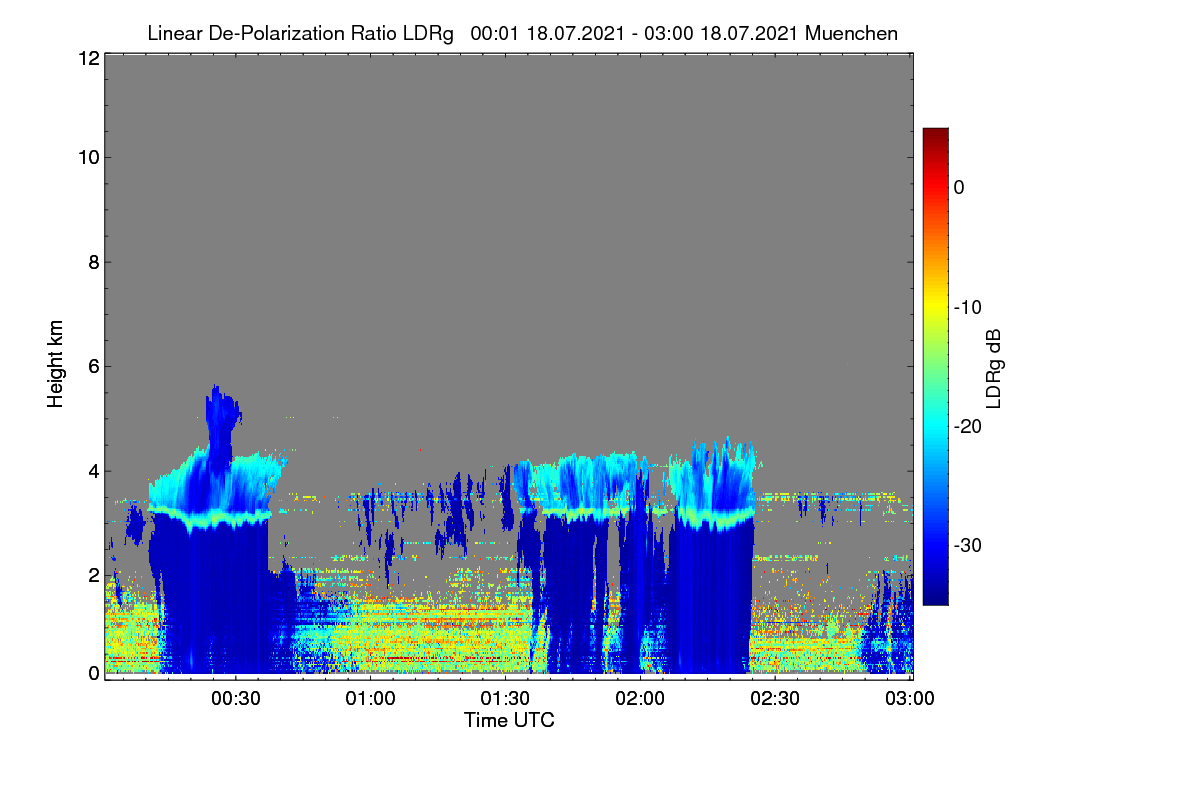This screenshot has height=800, width=1200.
Task: Click the Height km axis title
Action: coord(55,365)
